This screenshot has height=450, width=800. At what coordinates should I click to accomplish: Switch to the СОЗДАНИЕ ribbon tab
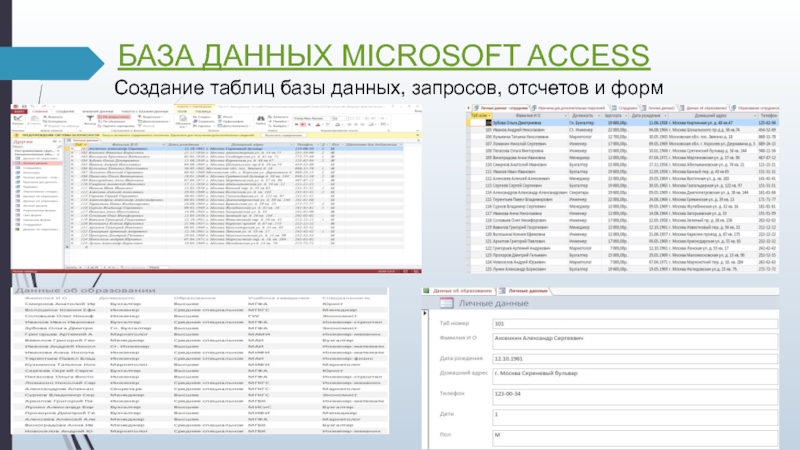(65, 111)
